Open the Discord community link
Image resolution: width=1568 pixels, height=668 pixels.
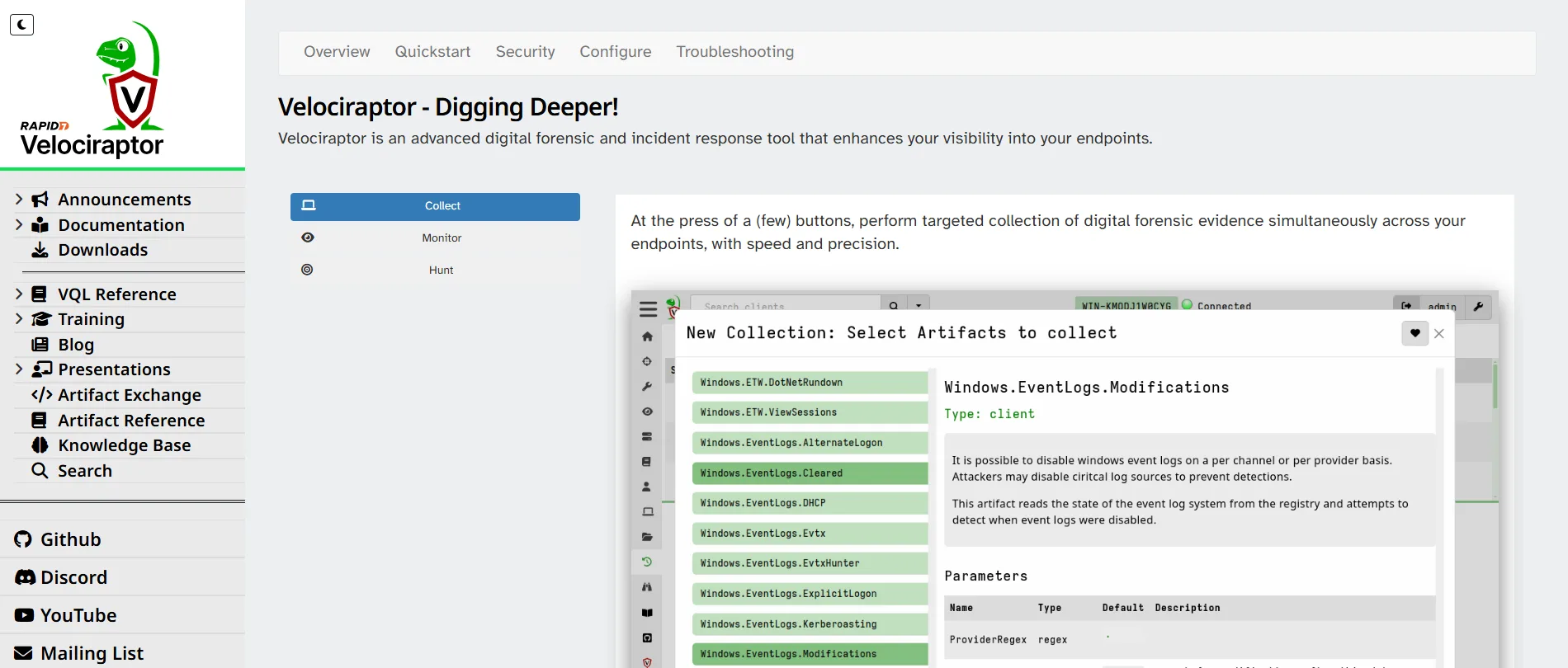pos(73,577)
